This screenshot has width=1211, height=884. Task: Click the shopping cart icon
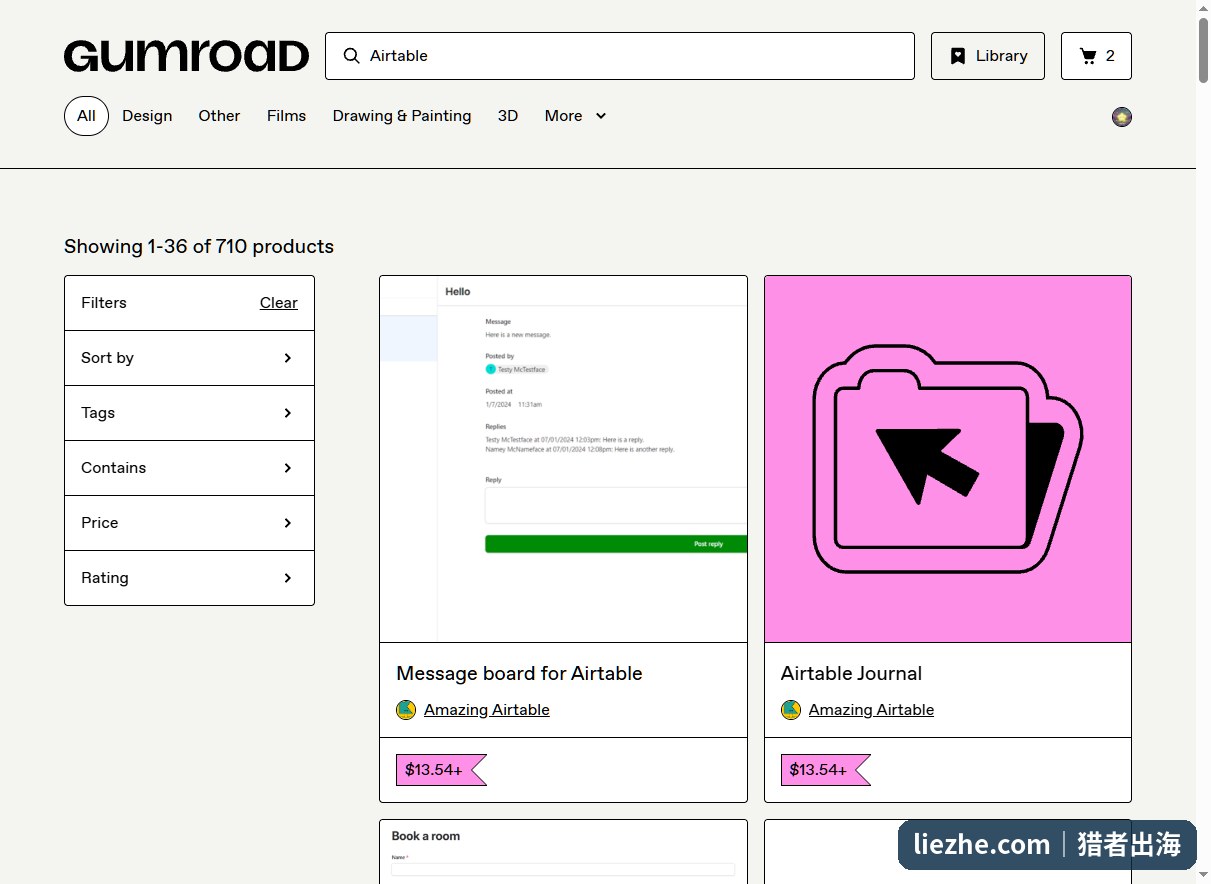coord(1088,56)
